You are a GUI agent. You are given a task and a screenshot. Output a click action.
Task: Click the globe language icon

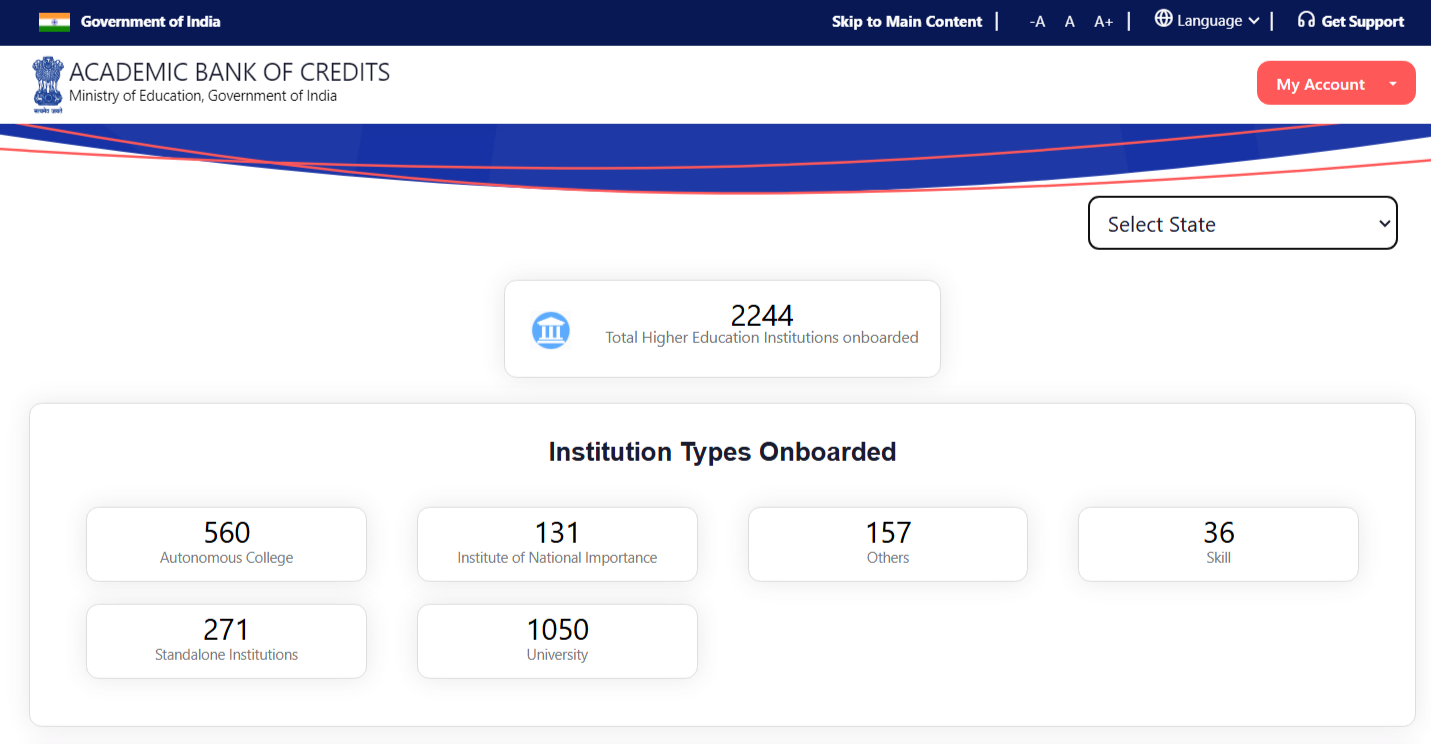pos(1163,19)
